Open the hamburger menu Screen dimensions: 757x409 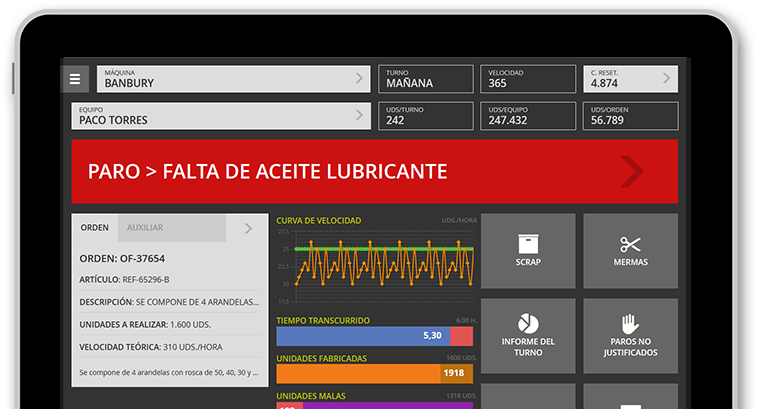75,79
